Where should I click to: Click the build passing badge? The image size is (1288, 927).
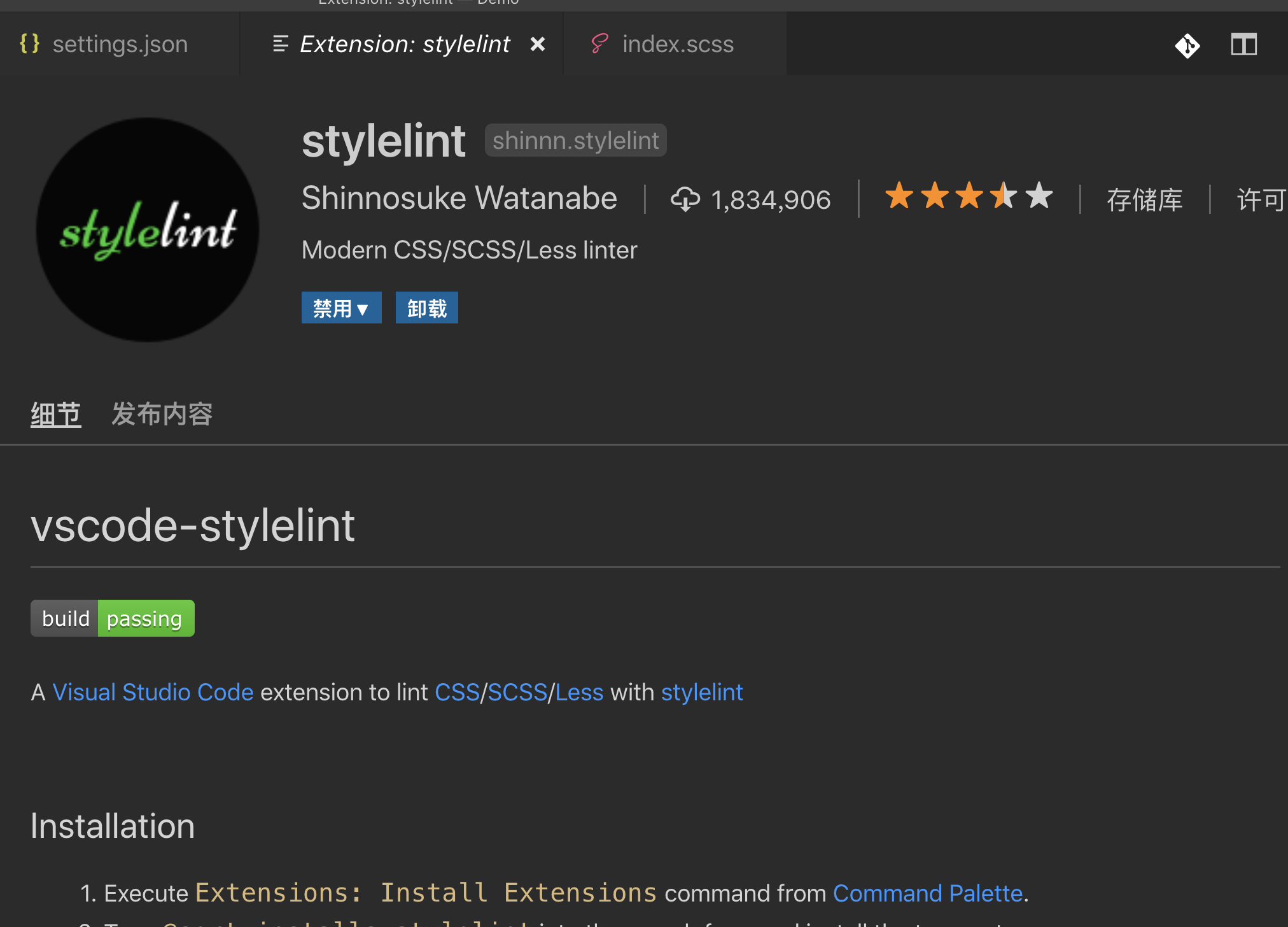[x=113, y=618]
